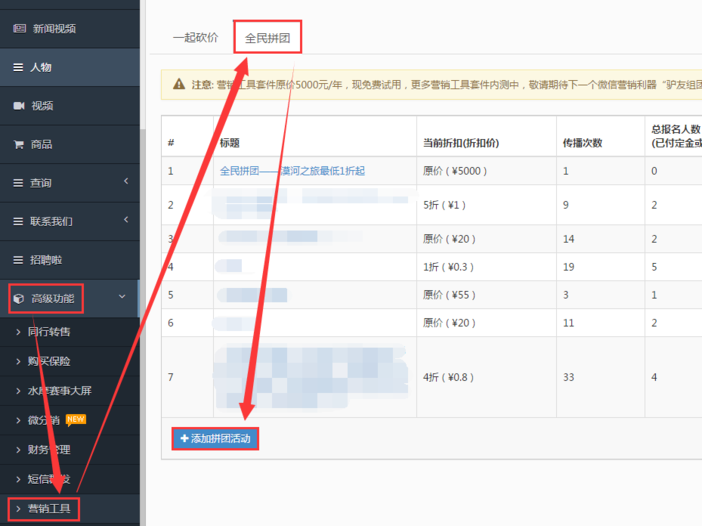Viewport: 702px width, 526px height.
Task: Click the shopping cart icon for 商品
Action: [x=18, y=144]
